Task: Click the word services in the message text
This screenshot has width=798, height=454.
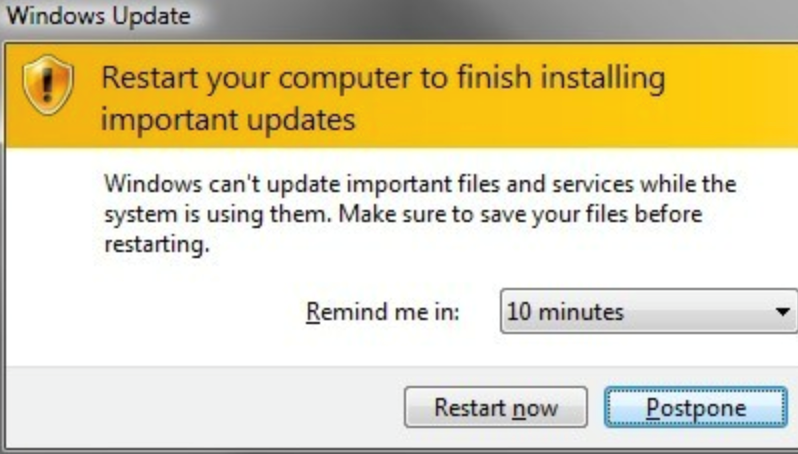Action: [593, 184]
